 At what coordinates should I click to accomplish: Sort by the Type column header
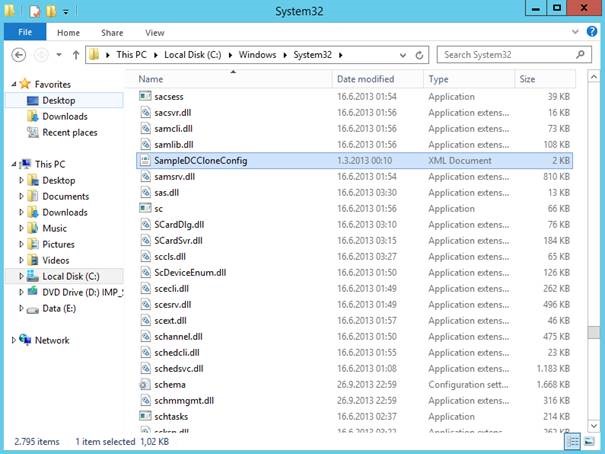tap(469, 79)
